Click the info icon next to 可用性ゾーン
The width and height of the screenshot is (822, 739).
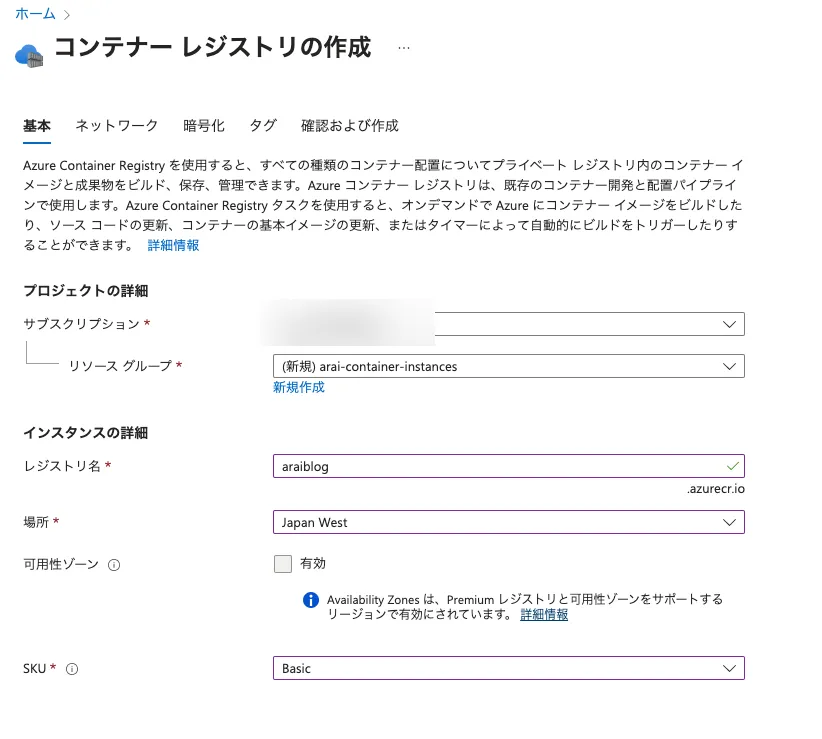(x=114, y=565)
